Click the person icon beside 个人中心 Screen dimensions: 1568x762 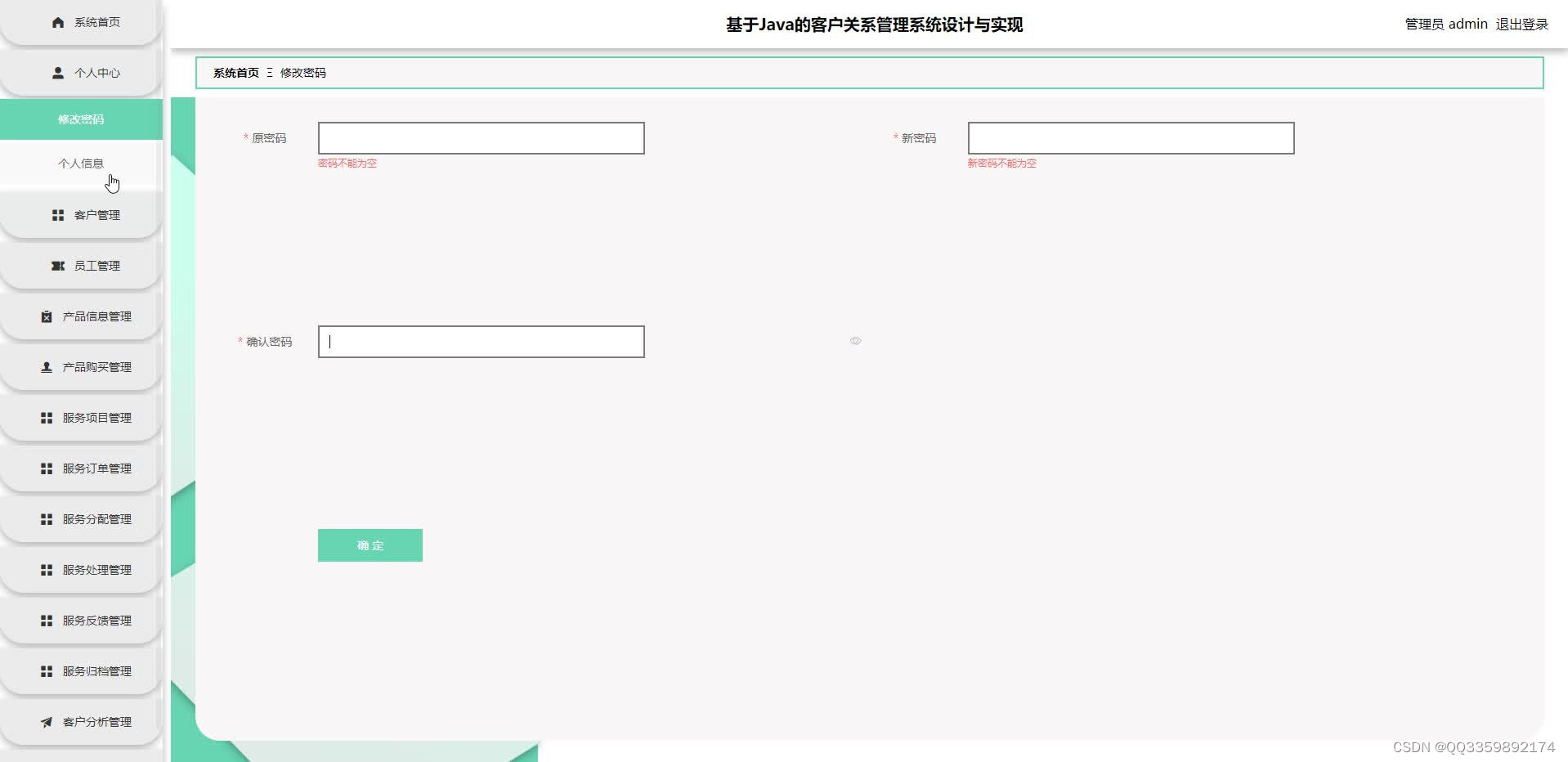tap(58, 73)
